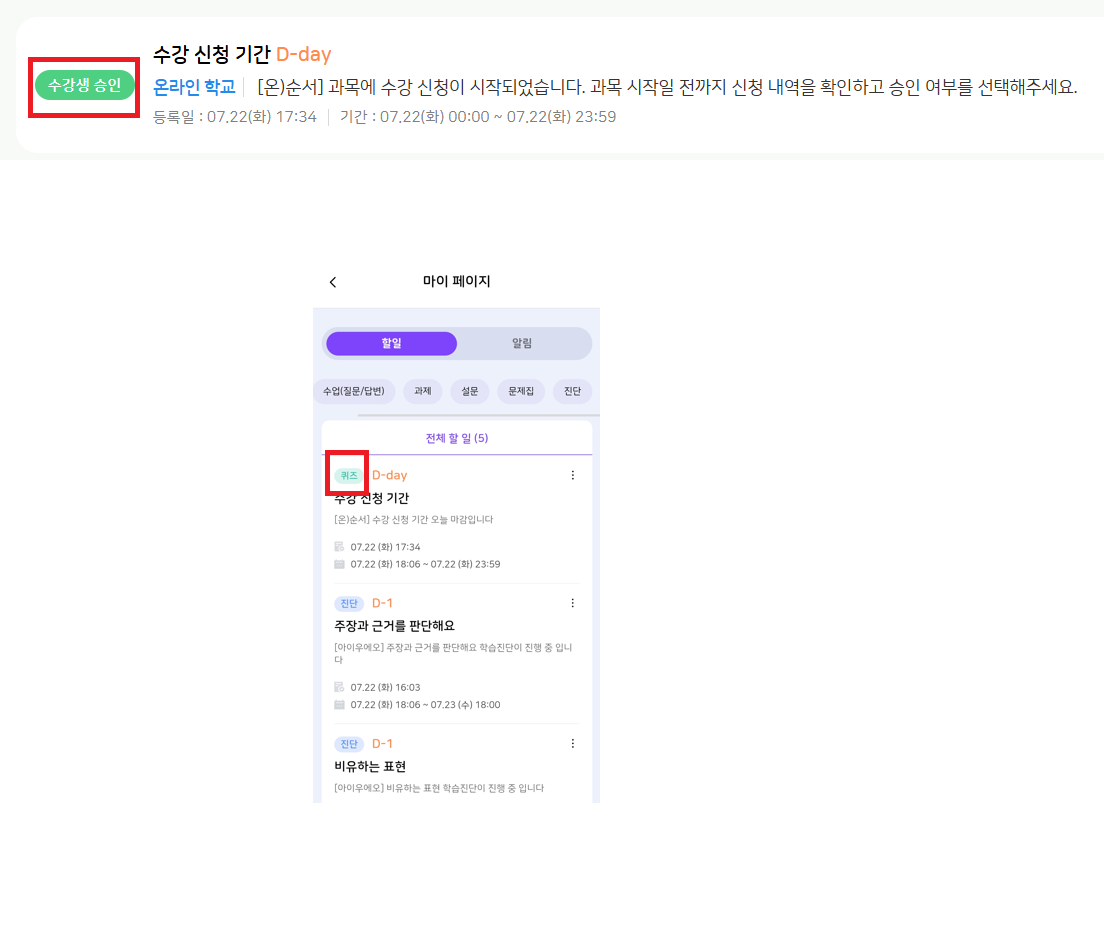Image resolution: width=1104 pixels, height=944 pixels.
Task: Click the green 수강생 승인 badge
Action: point(84,85)
